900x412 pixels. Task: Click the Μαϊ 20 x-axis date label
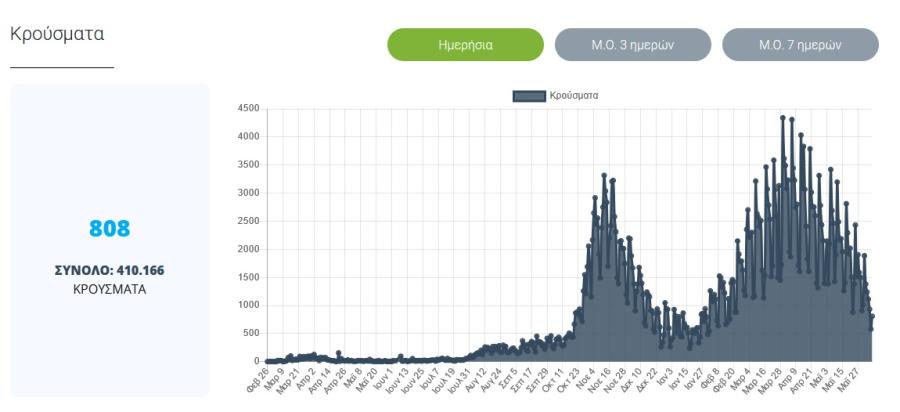pyautogui.click(x=366, y=380)
